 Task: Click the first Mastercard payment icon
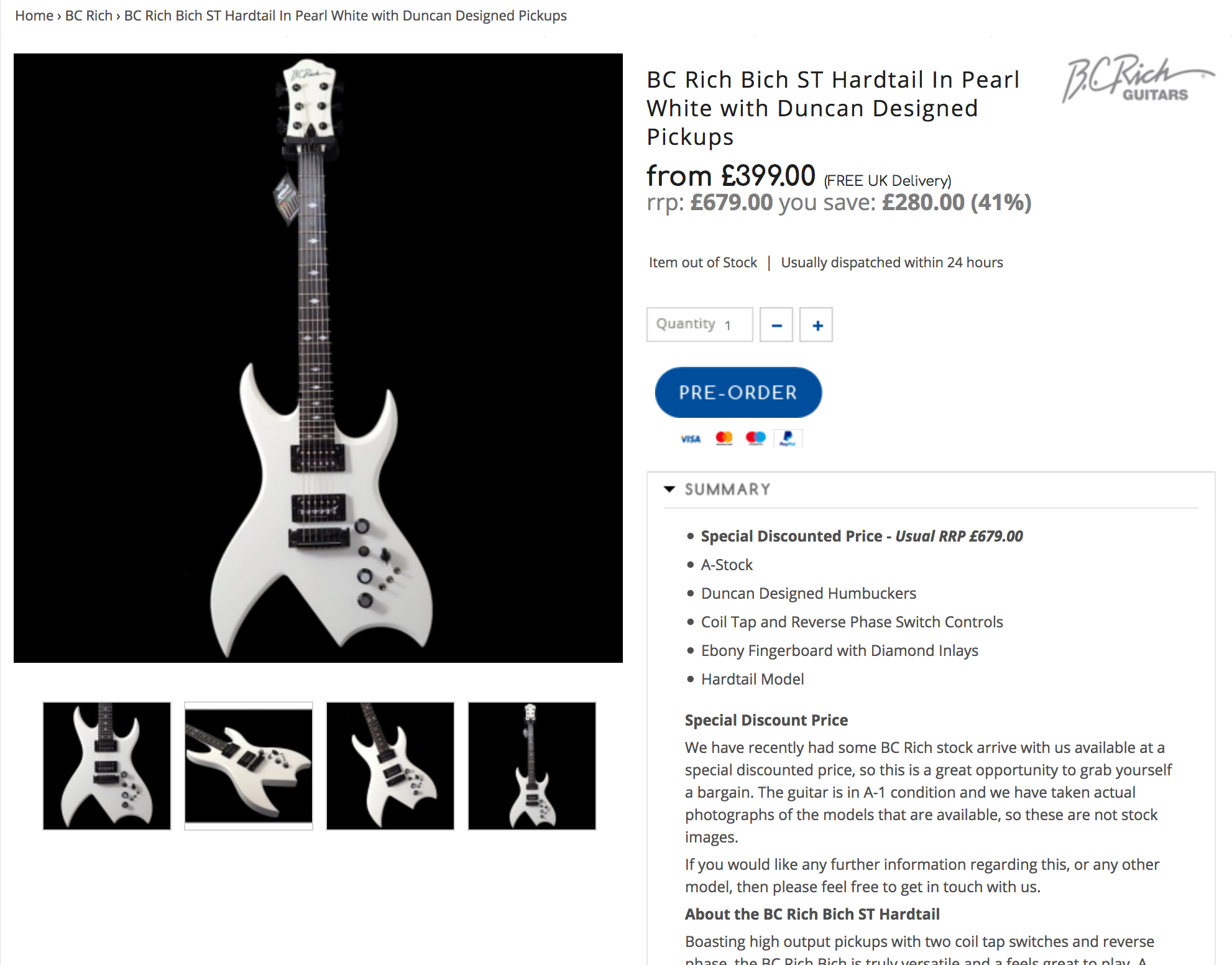724,439
